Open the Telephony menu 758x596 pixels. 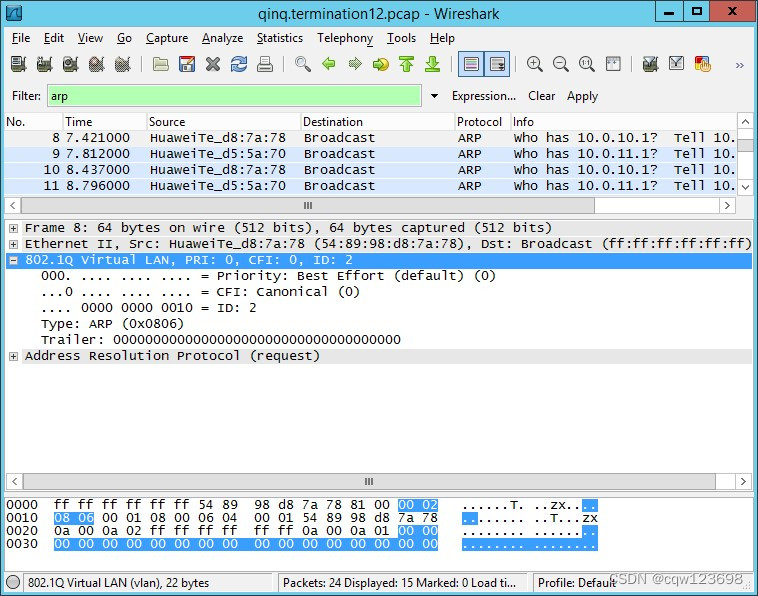pyautogui.click(x=345, y=38)
